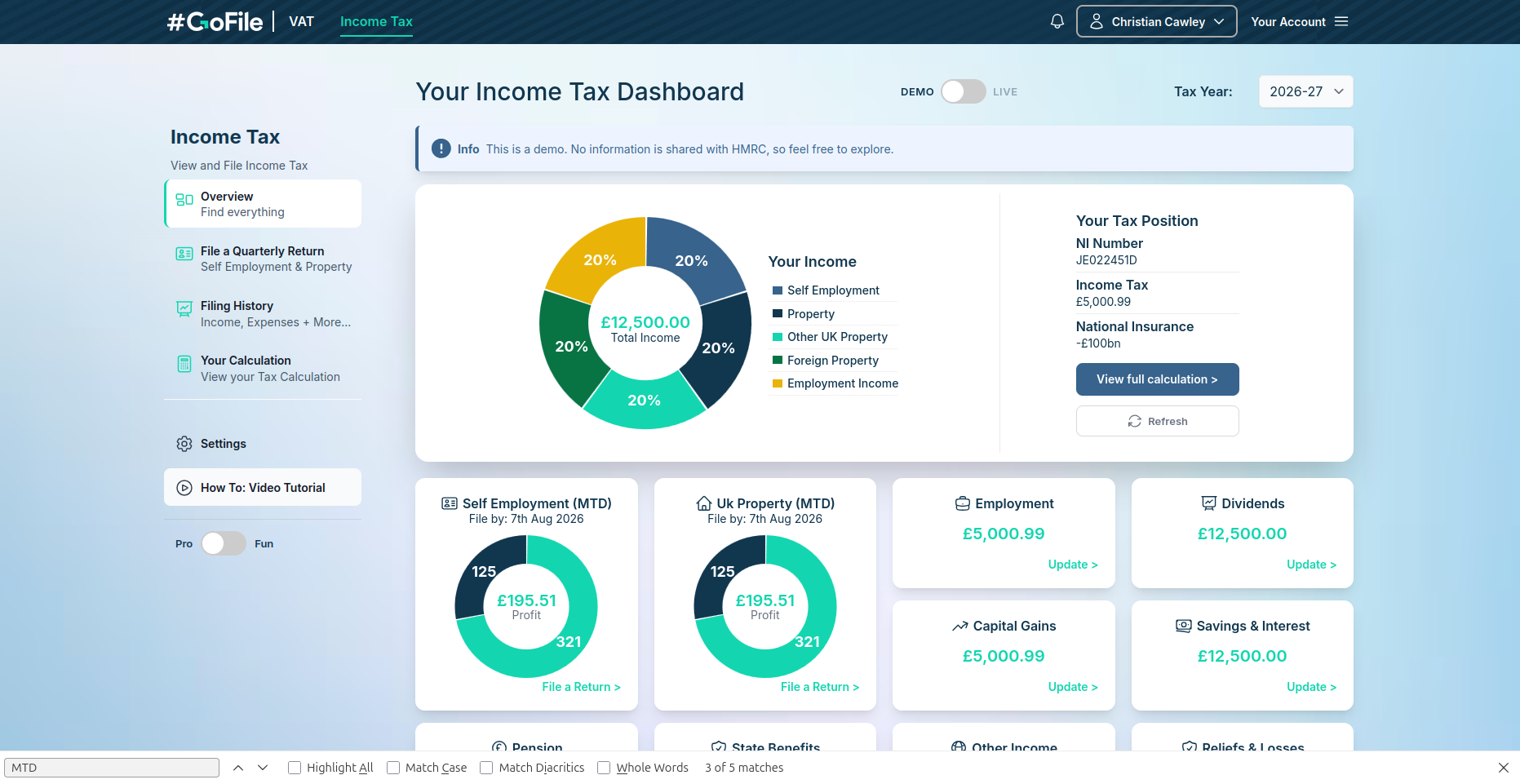Open the Your Account menu
The width and height of the screenshot is (1520, 784).
coord(1299,21)
